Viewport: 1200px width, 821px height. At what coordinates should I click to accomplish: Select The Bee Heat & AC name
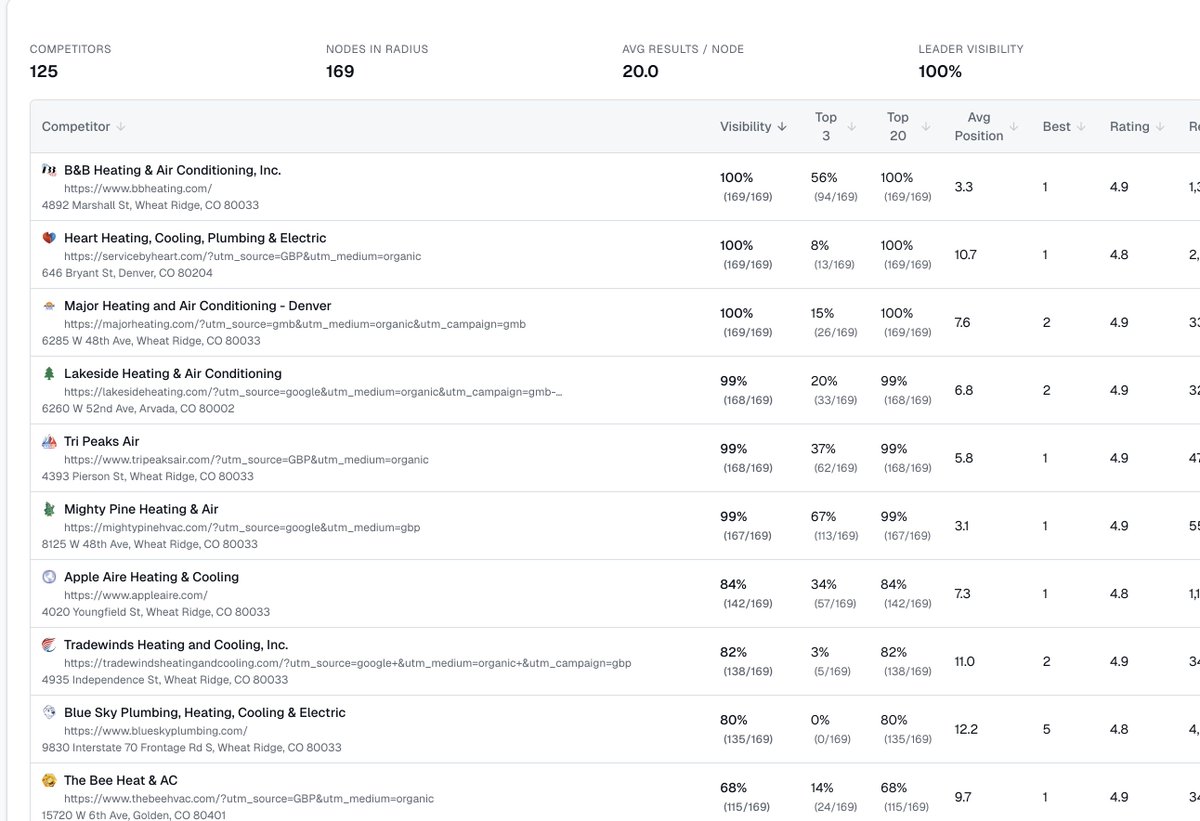(121, 780)
